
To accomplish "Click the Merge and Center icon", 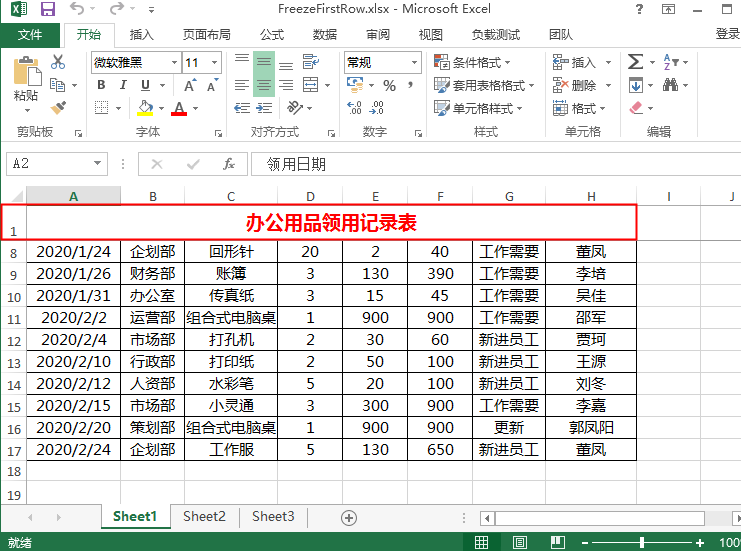I will pos(310,85).
